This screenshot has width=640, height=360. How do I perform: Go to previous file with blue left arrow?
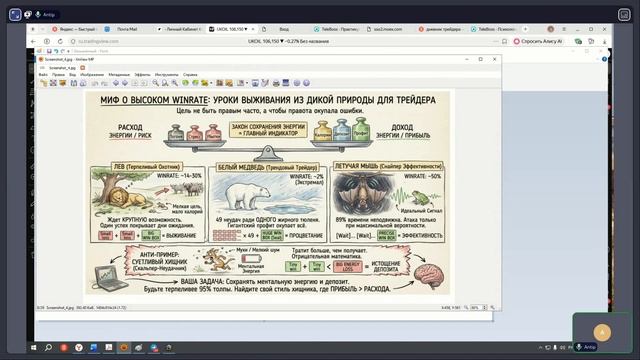point(116,83)
